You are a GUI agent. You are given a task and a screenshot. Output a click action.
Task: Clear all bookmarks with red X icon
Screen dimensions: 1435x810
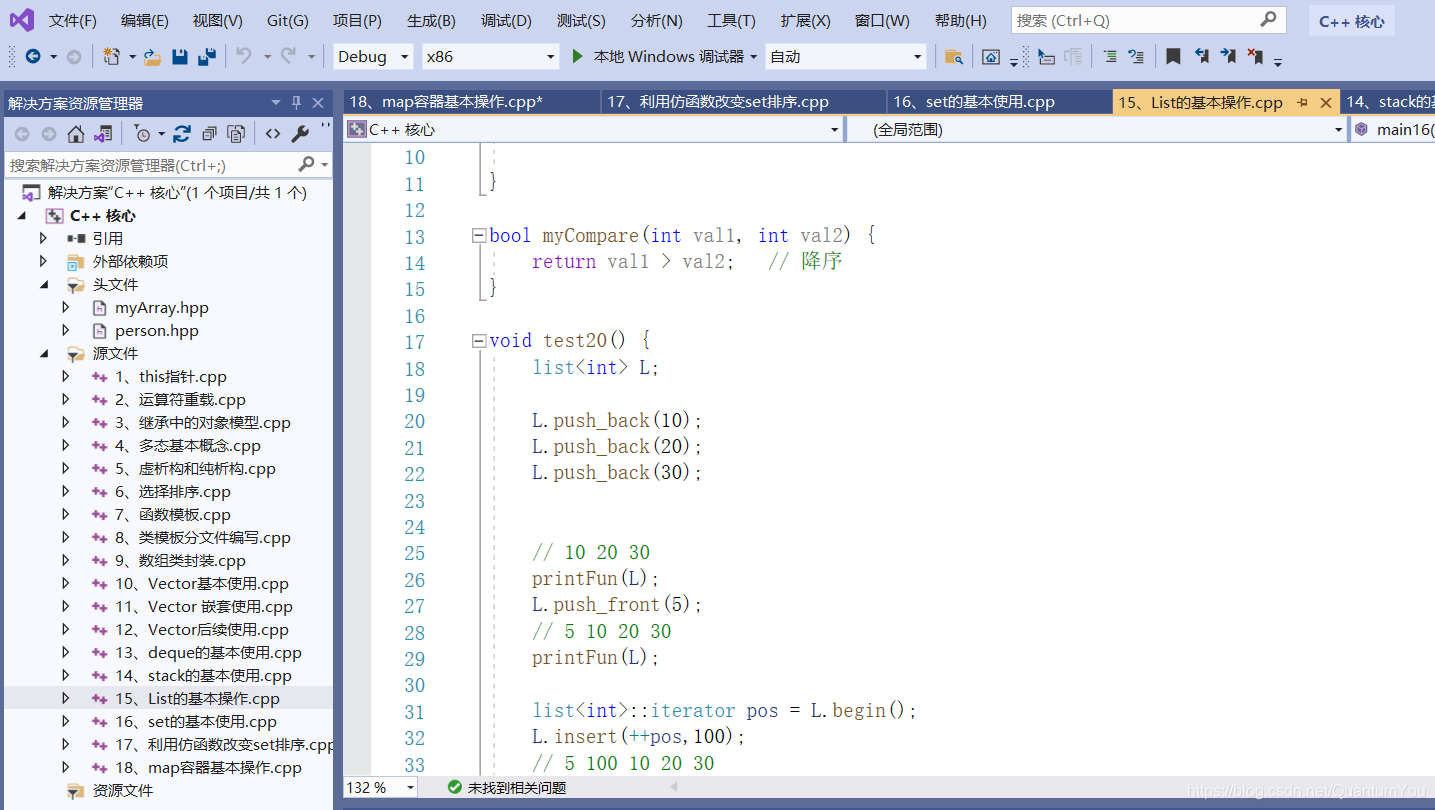tap(1255, 57)
